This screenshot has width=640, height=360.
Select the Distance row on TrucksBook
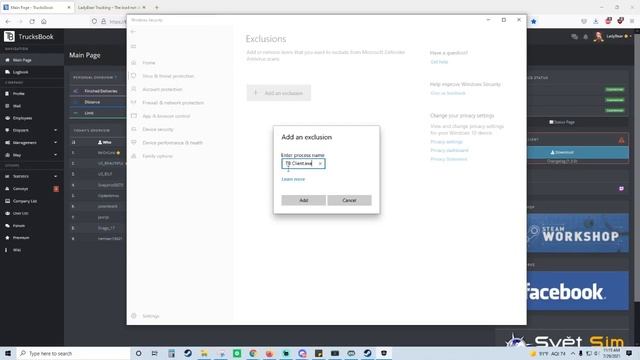(x=98, y=102)
